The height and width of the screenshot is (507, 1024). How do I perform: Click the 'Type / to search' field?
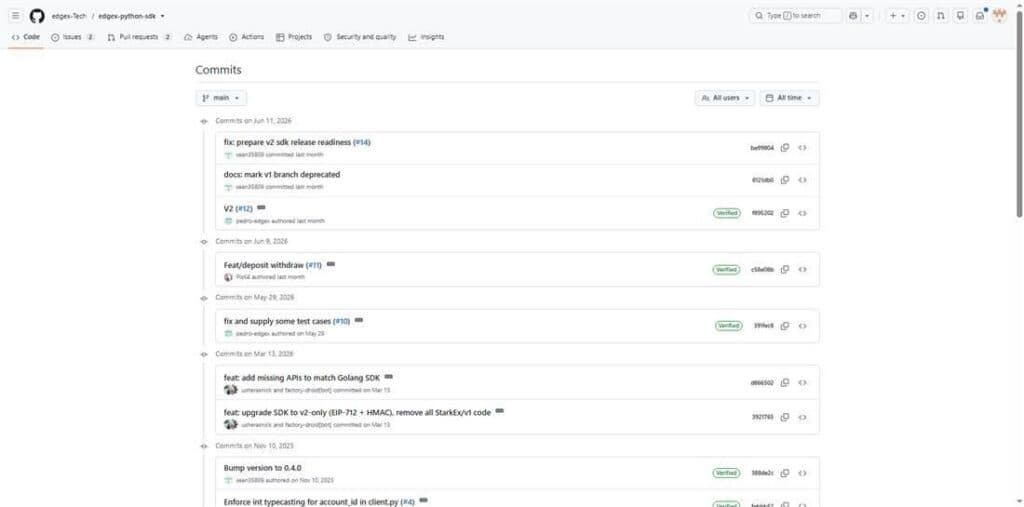click(795, 16)
